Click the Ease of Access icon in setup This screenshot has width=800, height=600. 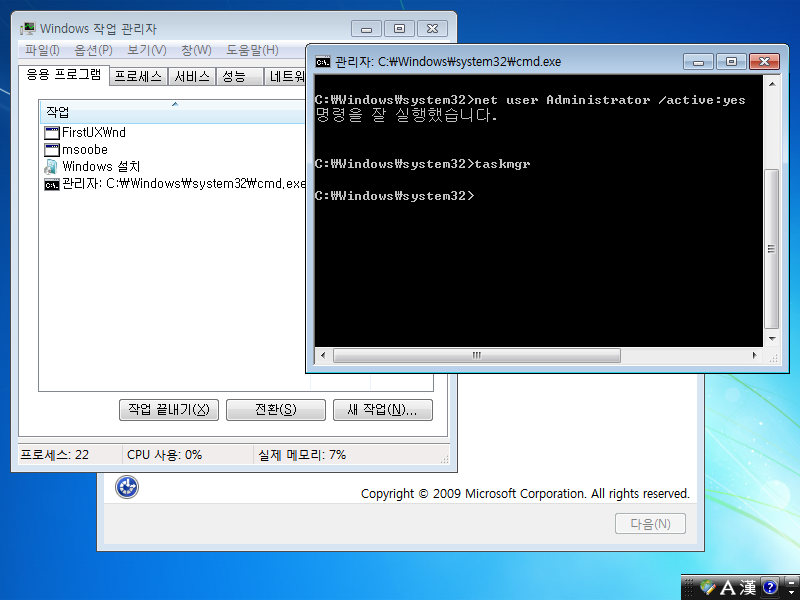click(127, 487)
